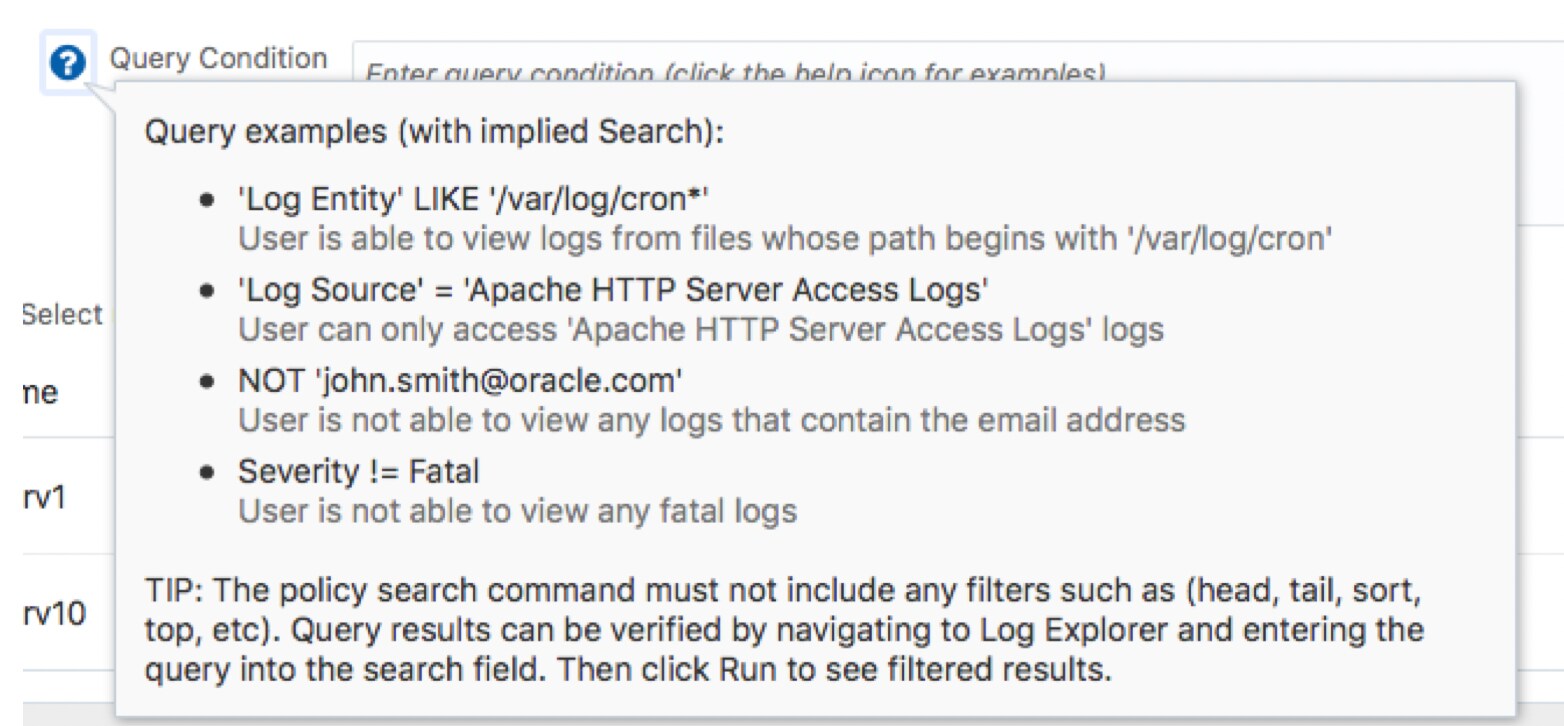Select the NOT 'john.smith@oracle.com' example
The image size is (1564, 726).
[x=460, y=381]
